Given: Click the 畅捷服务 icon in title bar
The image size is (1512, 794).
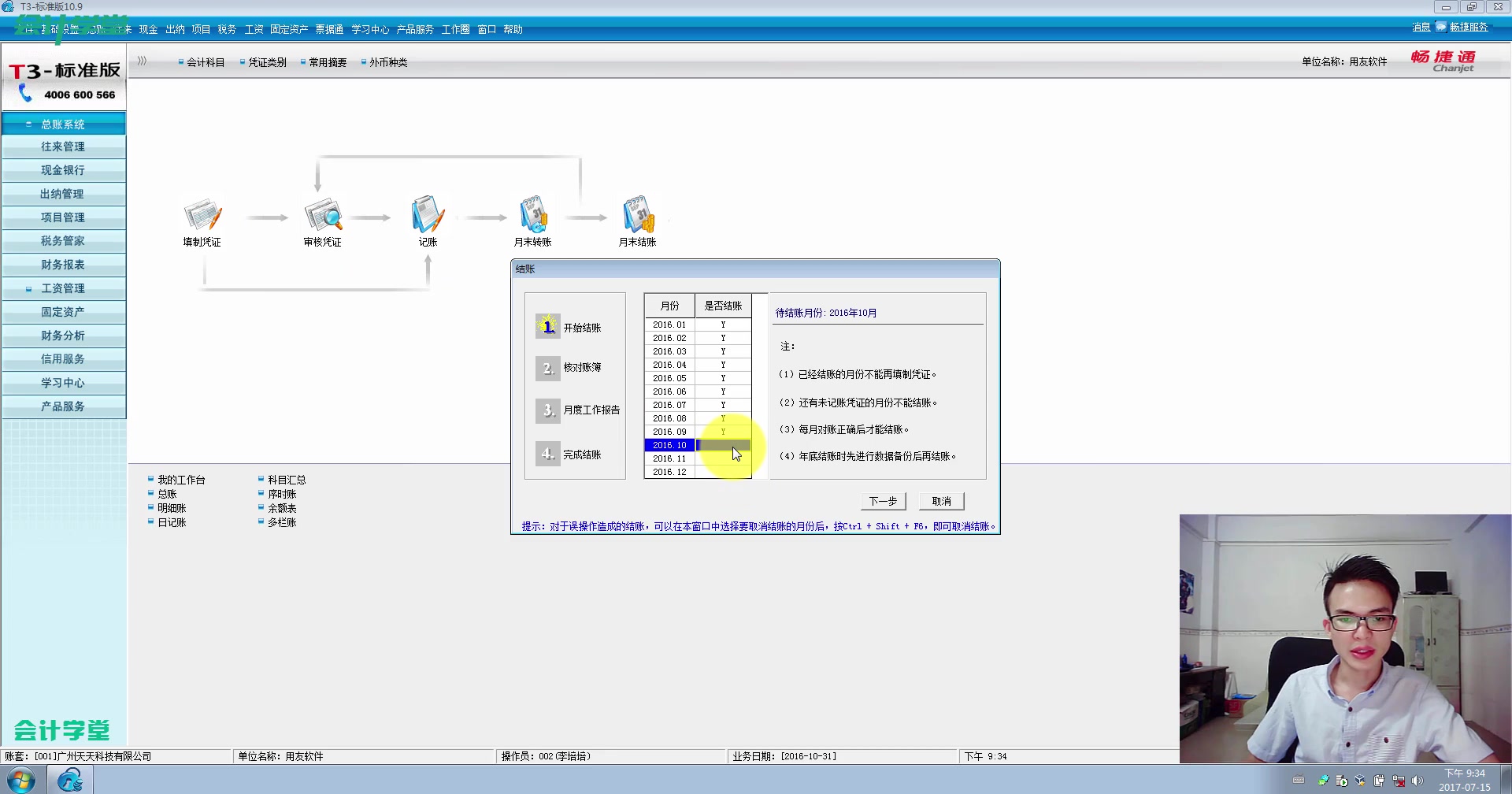Looking at the screenshot, I should (x=1441, y=27).
